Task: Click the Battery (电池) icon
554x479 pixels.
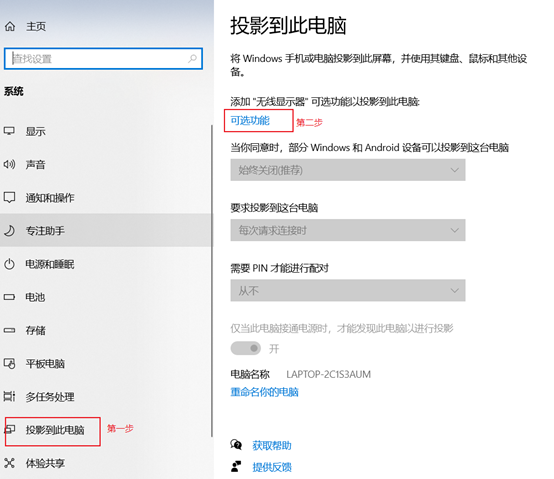Action: (x=9, y=297)
